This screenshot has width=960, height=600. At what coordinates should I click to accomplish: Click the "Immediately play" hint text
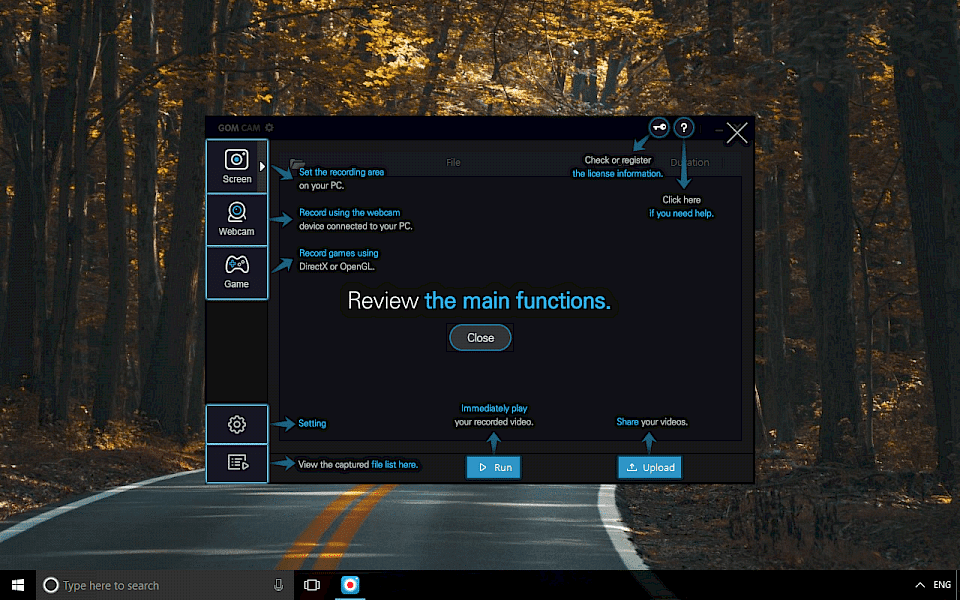click(494, 408)
